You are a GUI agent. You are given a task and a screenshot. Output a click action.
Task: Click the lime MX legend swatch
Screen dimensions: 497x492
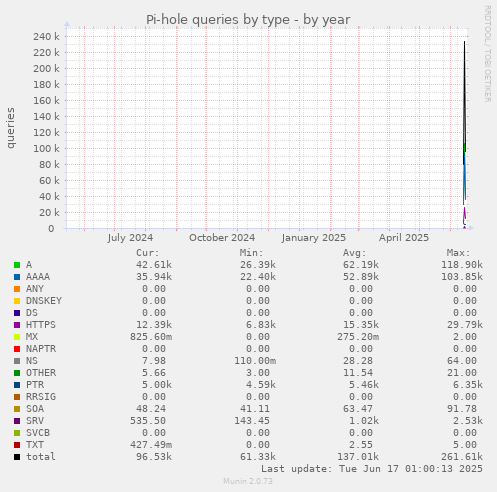point(17,337)
